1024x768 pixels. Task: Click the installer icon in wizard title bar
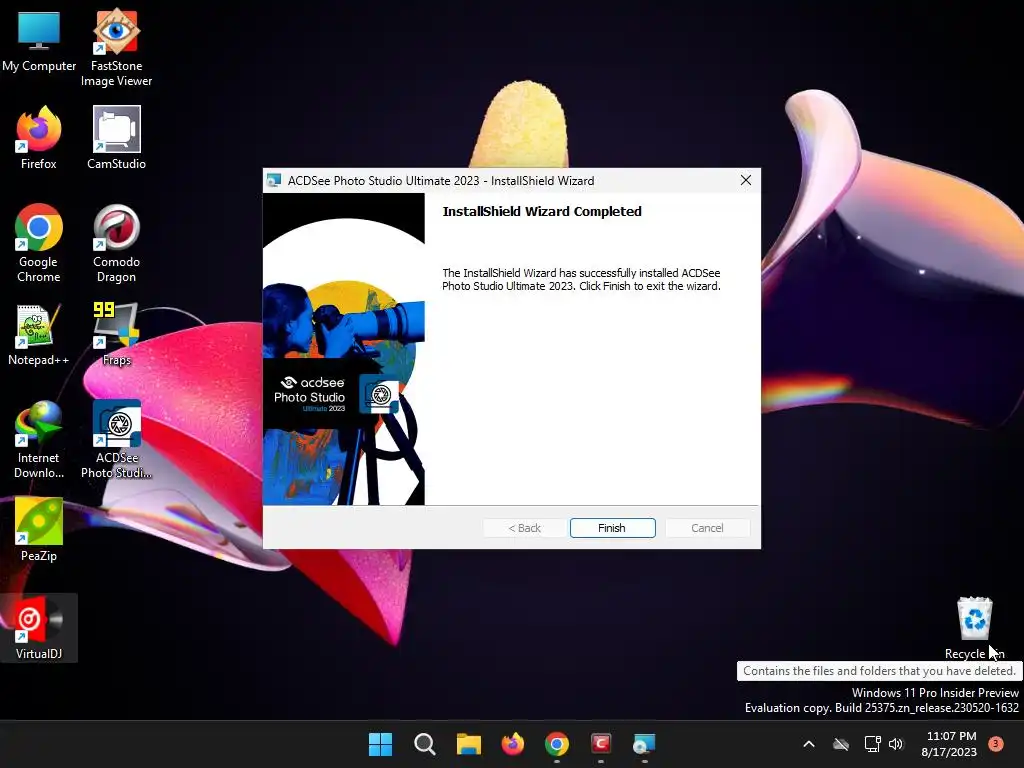tap(274, 180)
